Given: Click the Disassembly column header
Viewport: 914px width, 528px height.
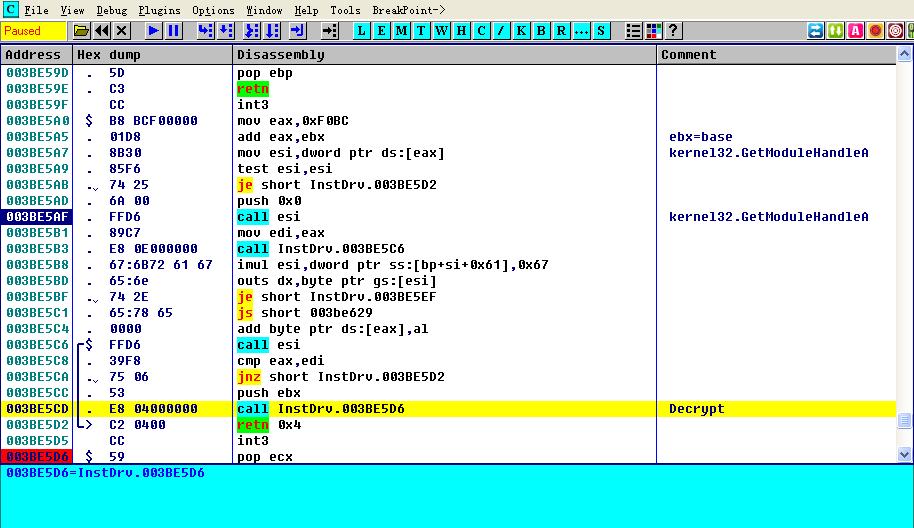Looking at the screenshot, I should click(x=445, y=55).
